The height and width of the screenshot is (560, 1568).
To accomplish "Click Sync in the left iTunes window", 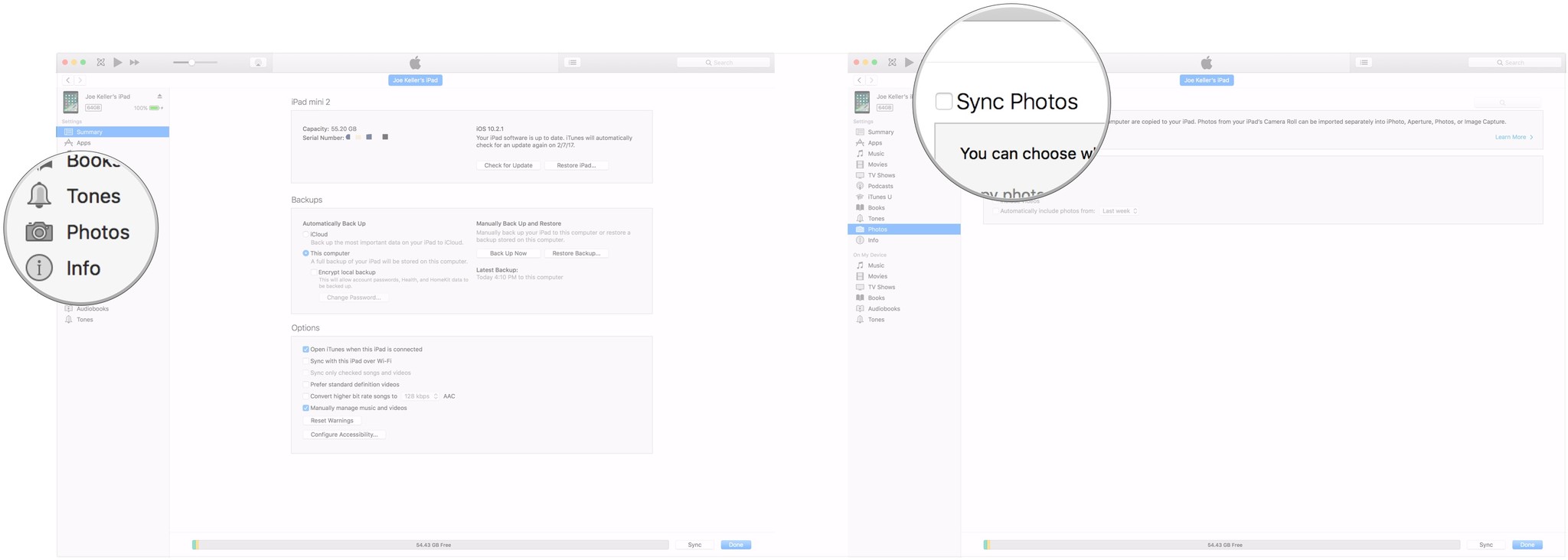I will (x=694, y=545).
